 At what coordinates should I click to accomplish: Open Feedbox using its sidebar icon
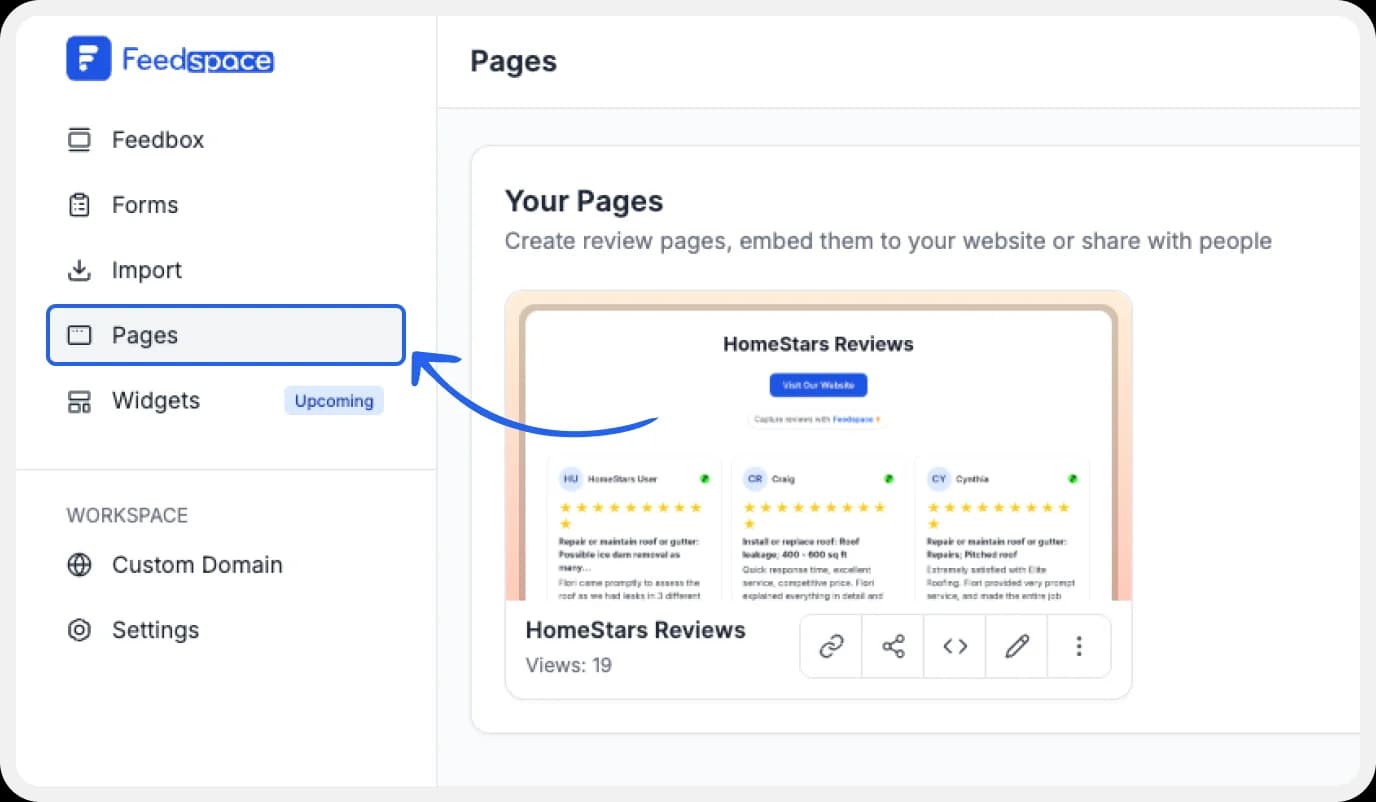(79, 139)
